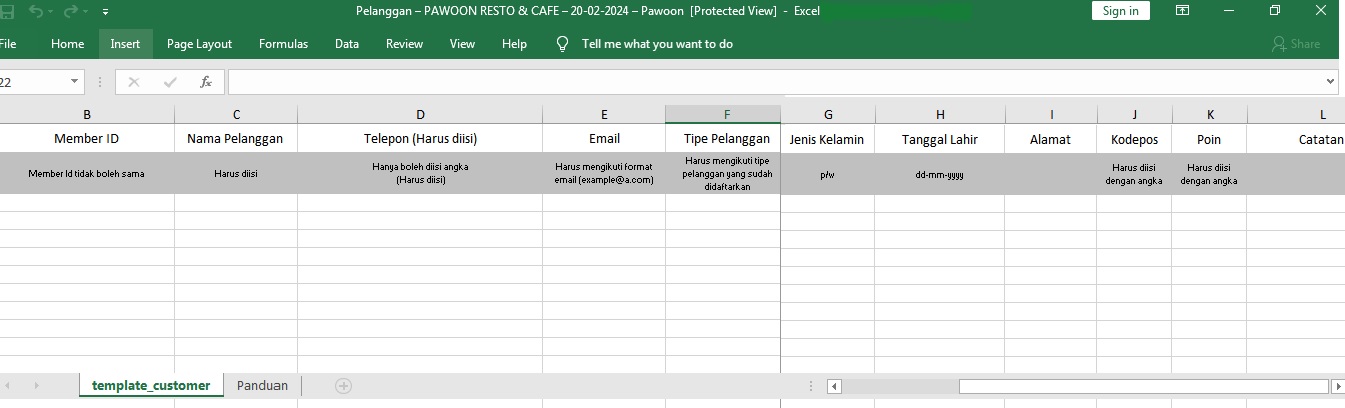1345x408 pixels.
Task: Add a new sheet with the plus icon
Action: [x=343, y=386]
